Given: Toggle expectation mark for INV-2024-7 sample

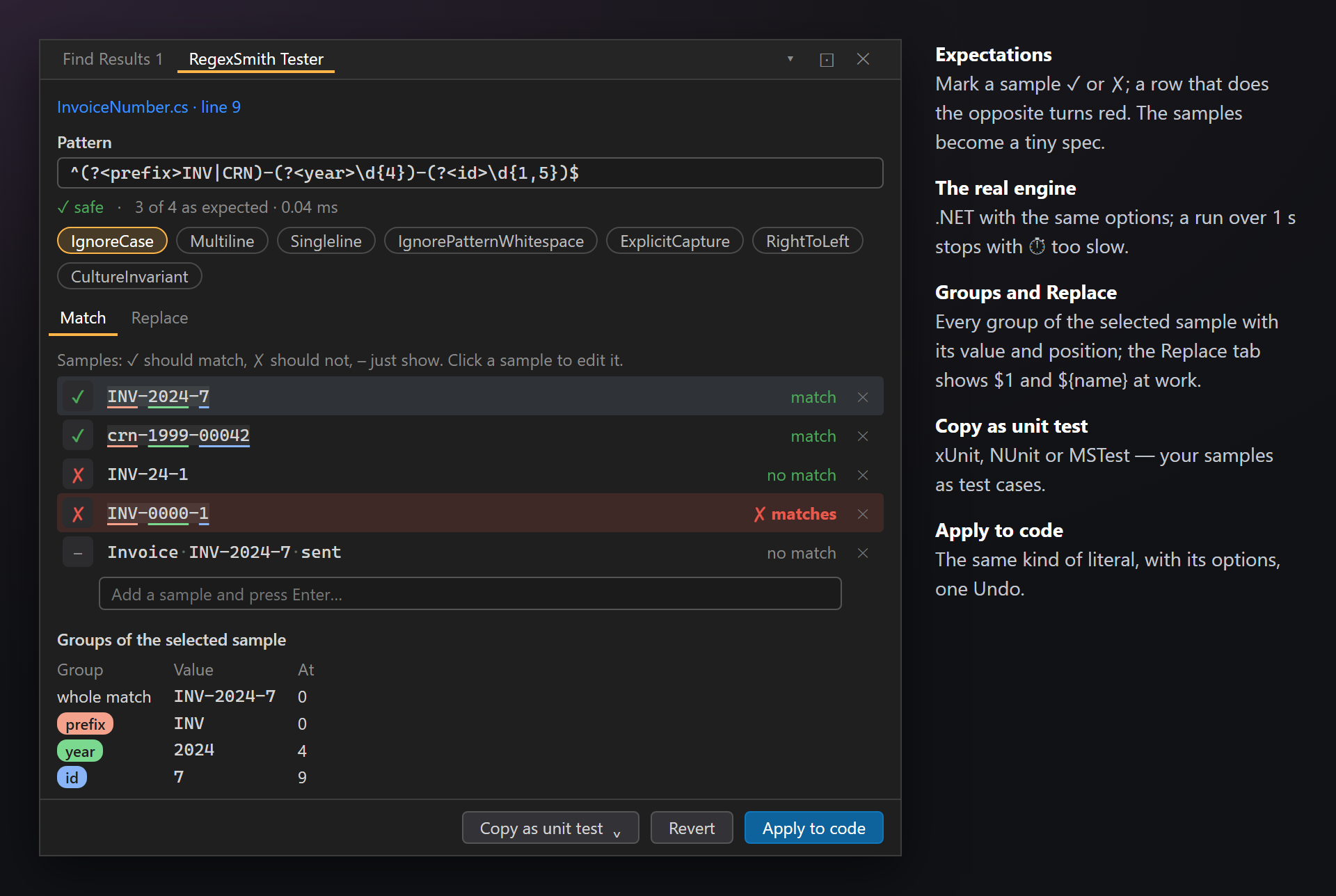Looking at the screenshot, I should tap(78, 397).
